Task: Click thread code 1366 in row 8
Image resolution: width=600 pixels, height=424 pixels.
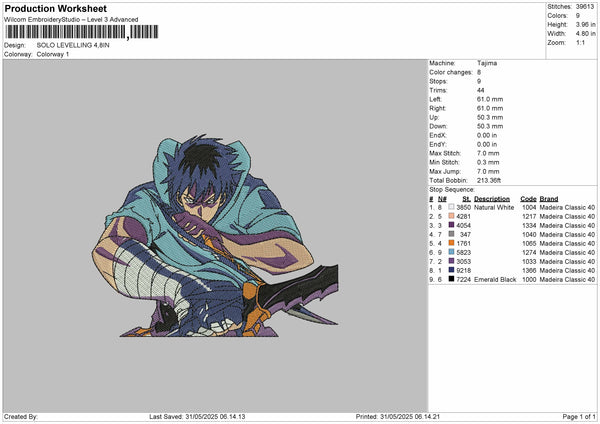Action: tap(529, 270)
